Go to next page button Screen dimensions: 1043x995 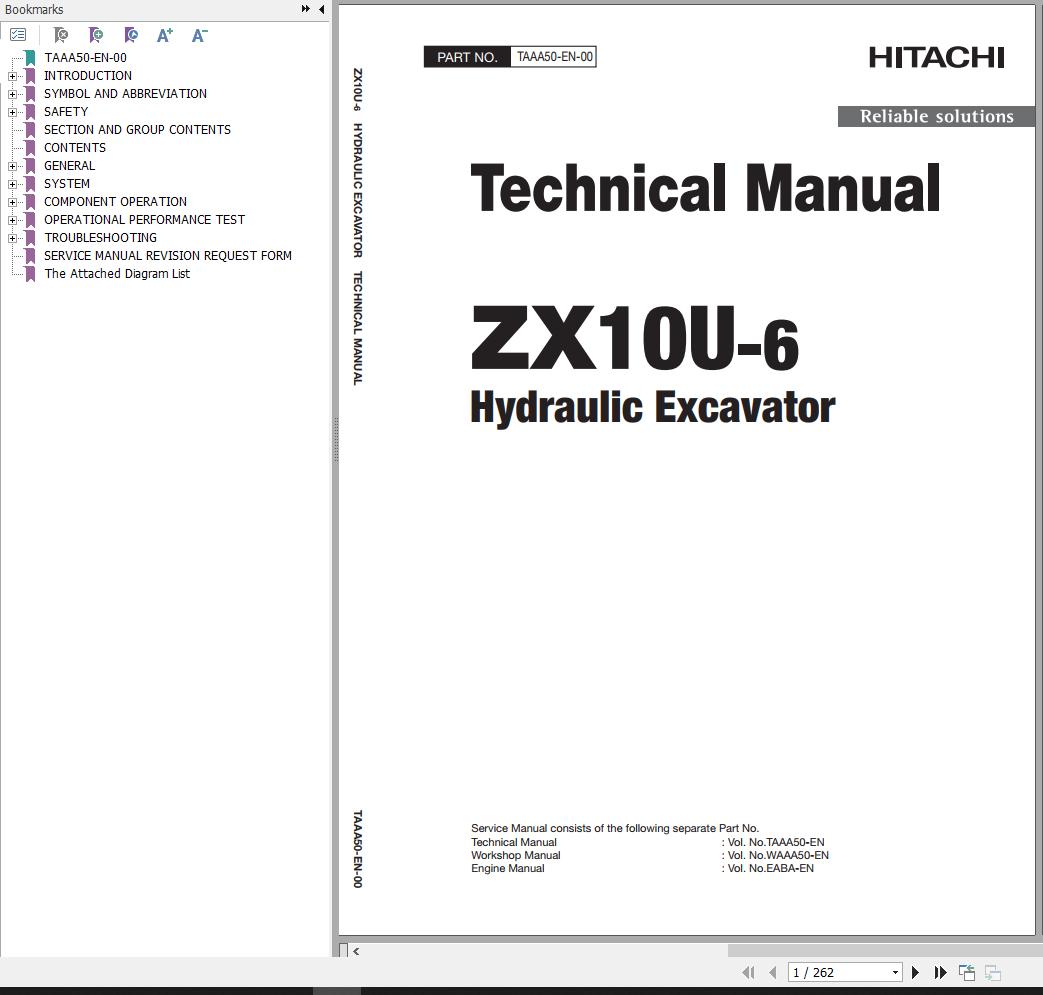pyautogui.click(x=915, y=972)
